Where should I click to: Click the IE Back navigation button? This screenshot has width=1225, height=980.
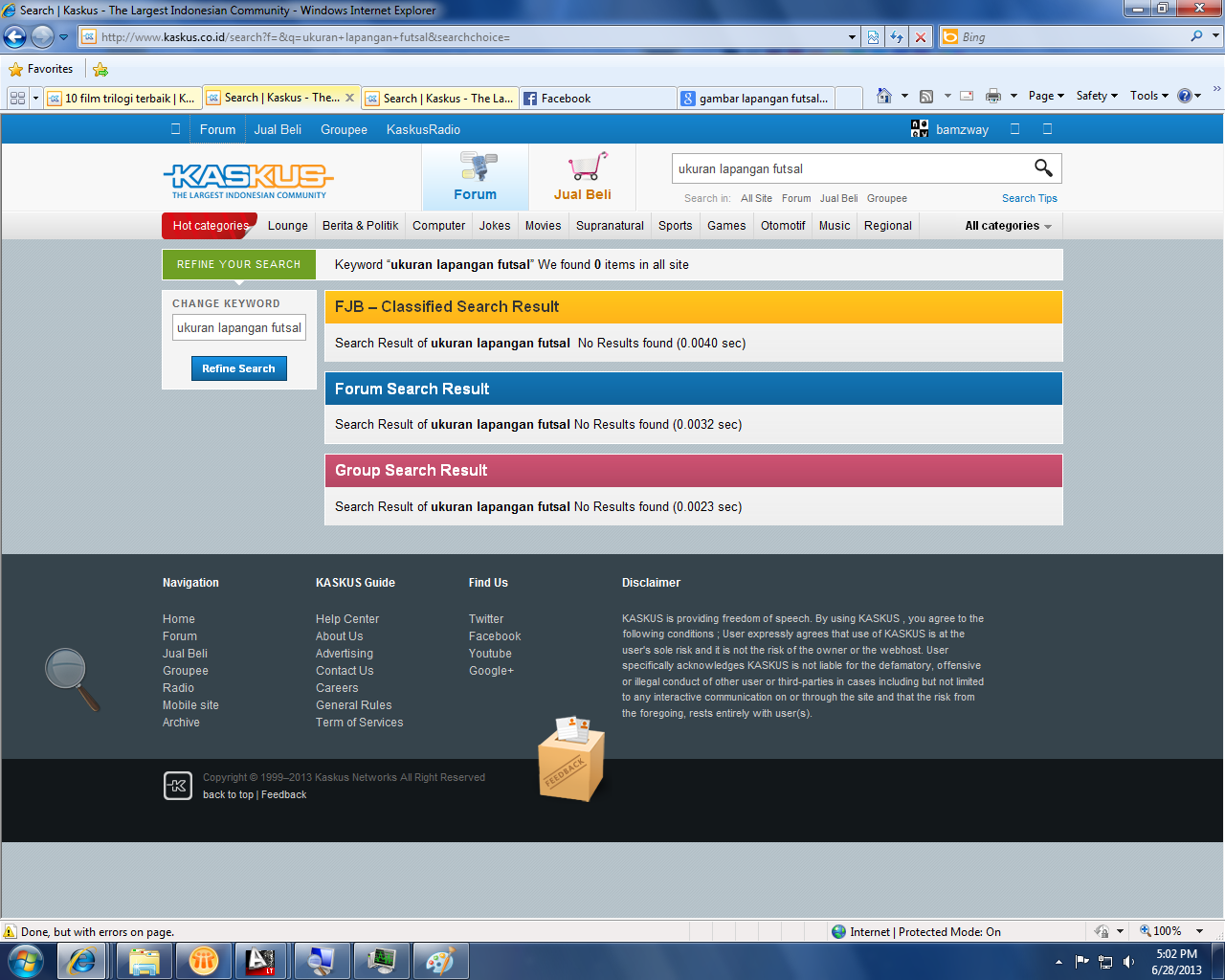pyautogui.click(x=15, y=37)
